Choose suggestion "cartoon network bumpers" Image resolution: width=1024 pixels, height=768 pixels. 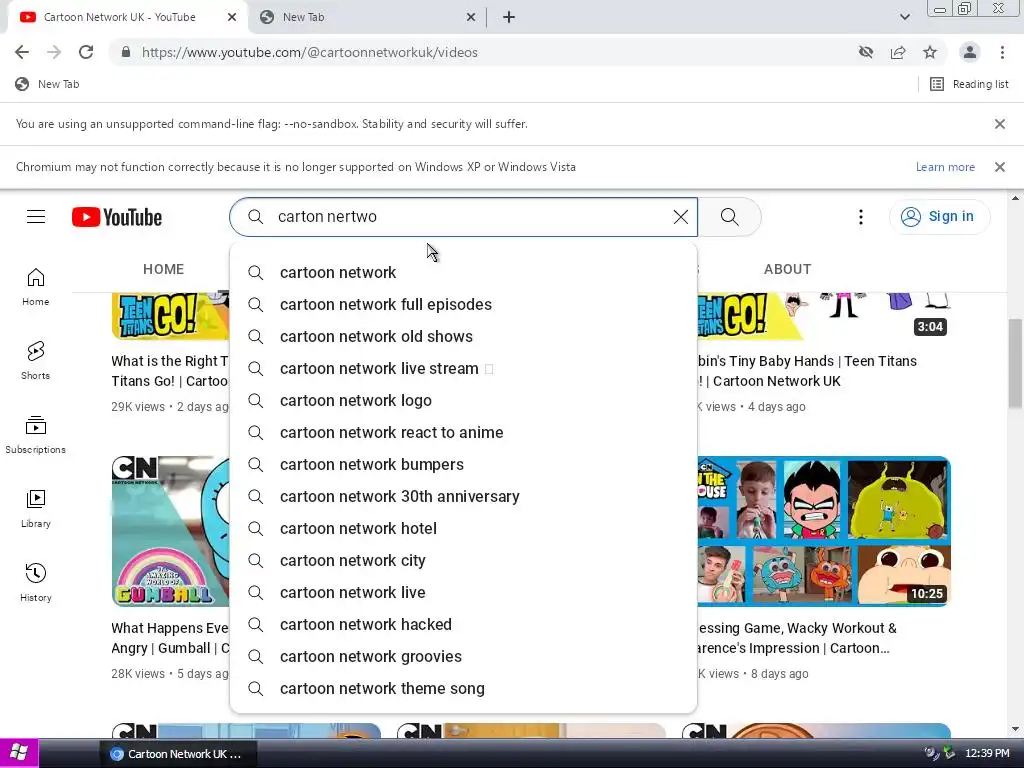pos(463,464)
